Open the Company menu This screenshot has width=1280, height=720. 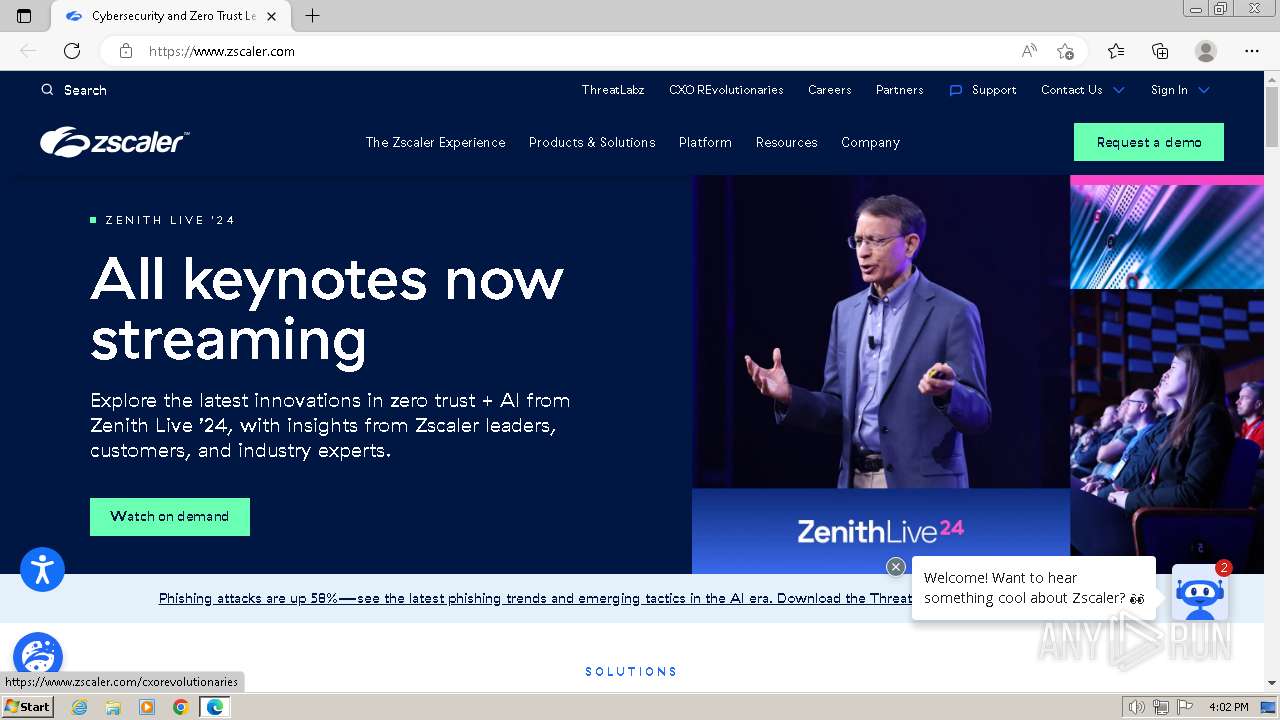(870, 143)
